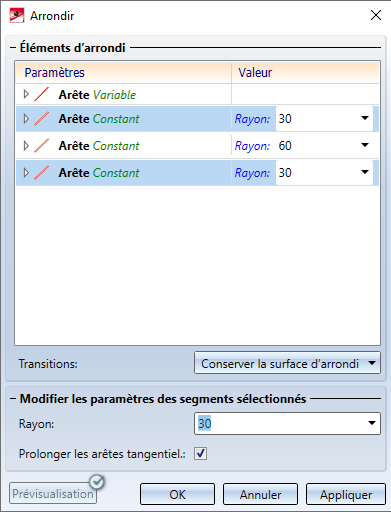The height and width of the screenshot is (512, 391).
Task: Expand the first Arête Constant row
Action: point(26,119)
